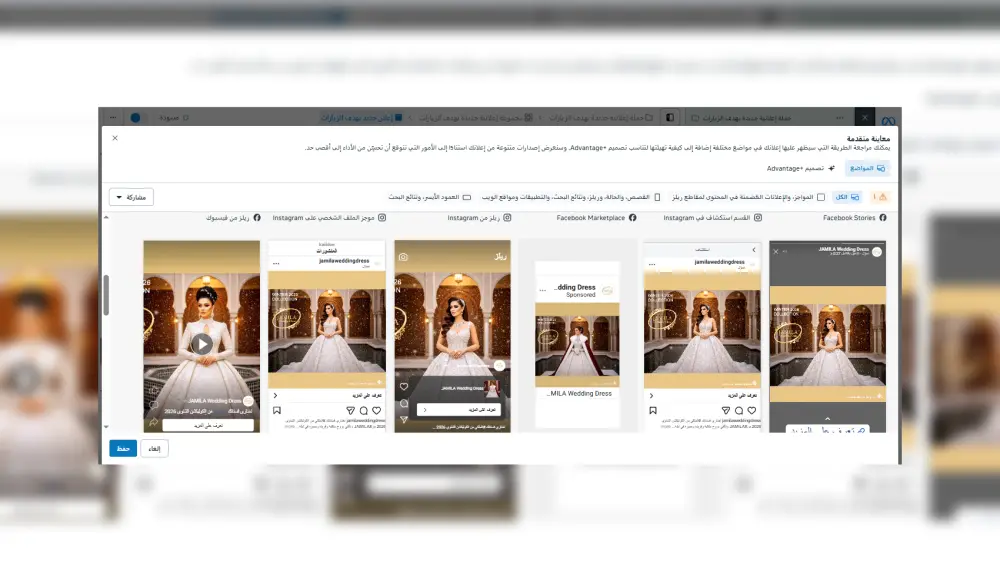
Task: Click comment icon in Instagram profile feed preview
Action: coord(364,411)
